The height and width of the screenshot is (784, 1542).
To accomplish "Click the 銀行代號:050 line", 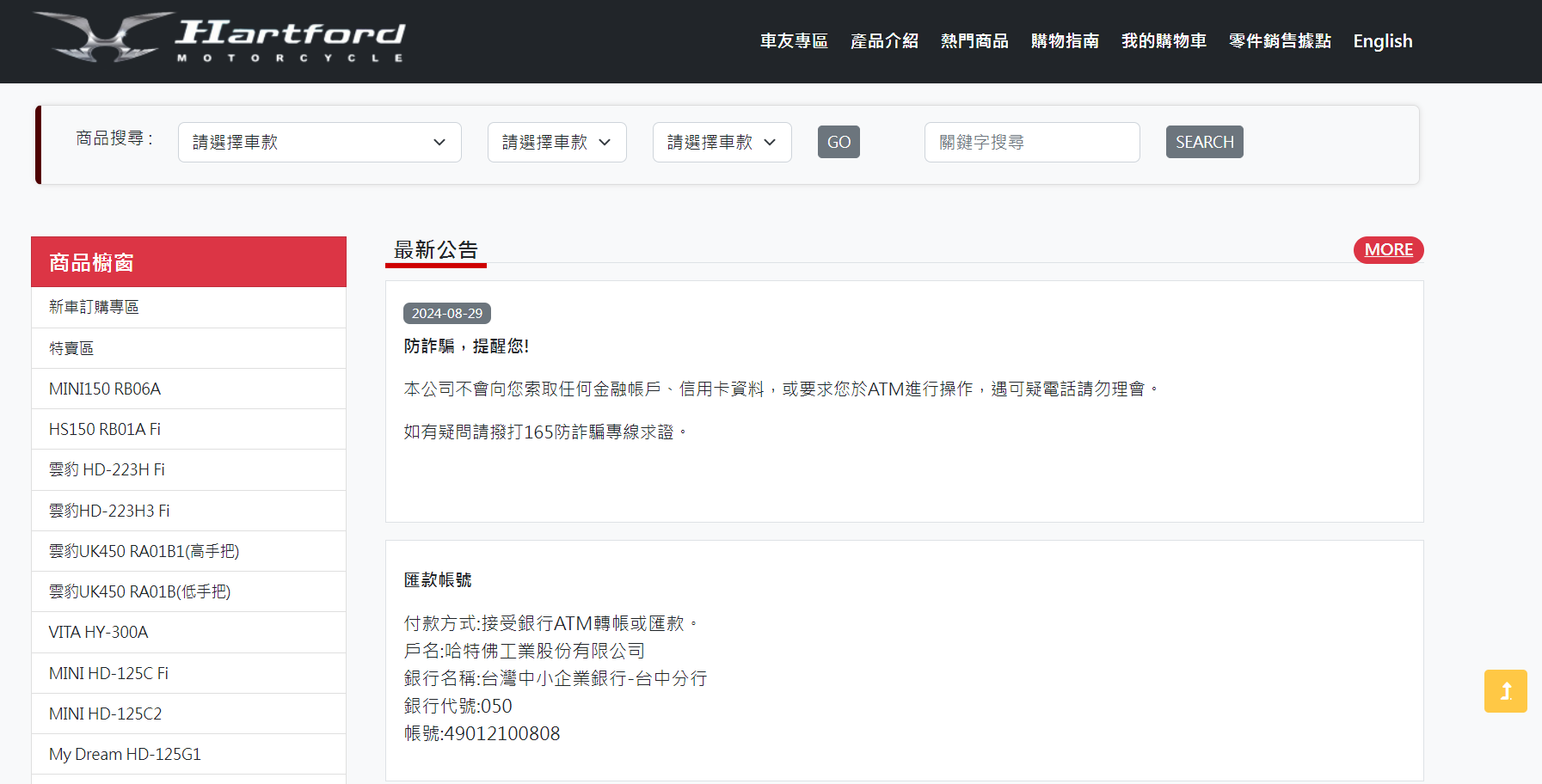I will pyautogui.click(x=458, y=706).
